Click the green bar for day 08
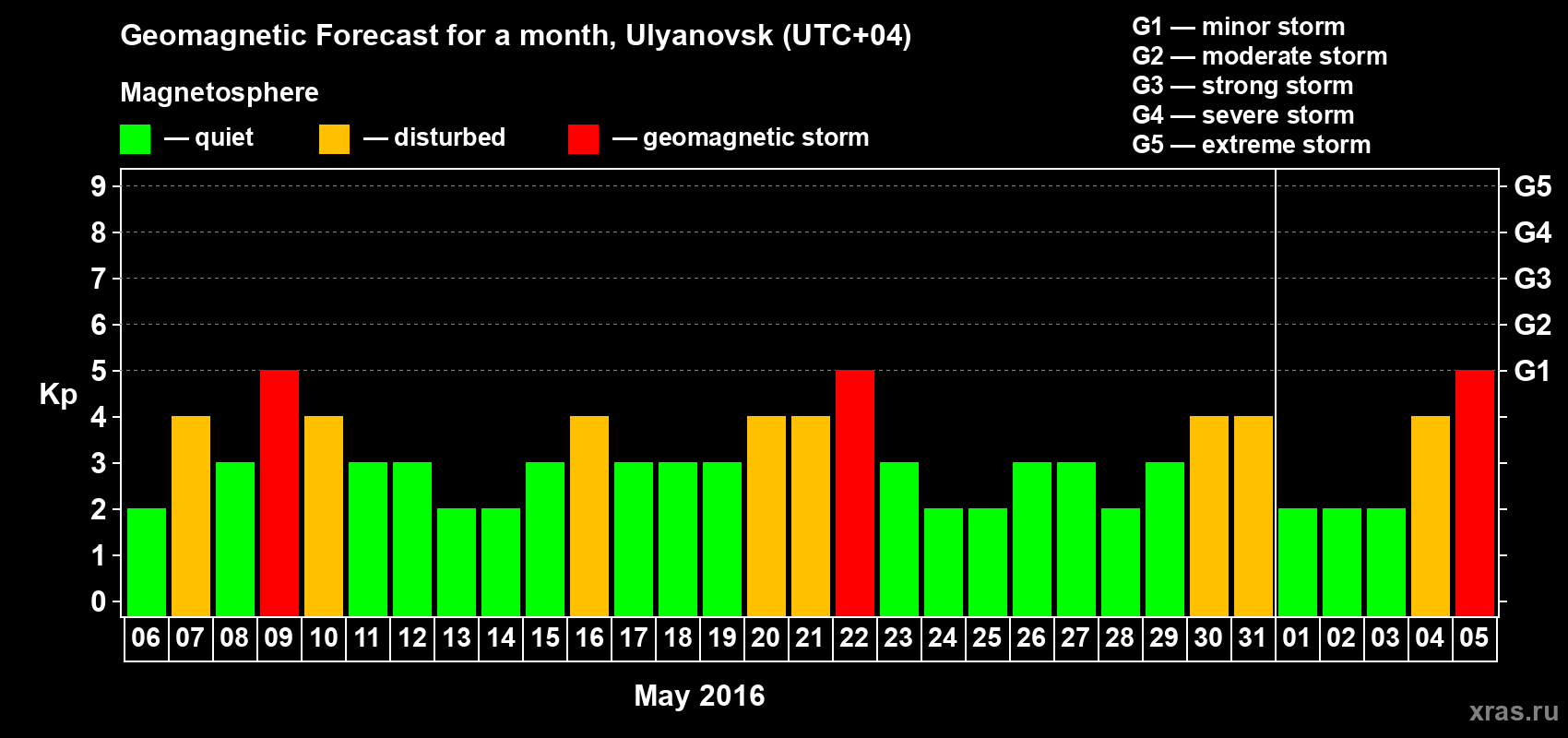The height and width of the screenshot is (738, 1568). (x=235, y=540)
